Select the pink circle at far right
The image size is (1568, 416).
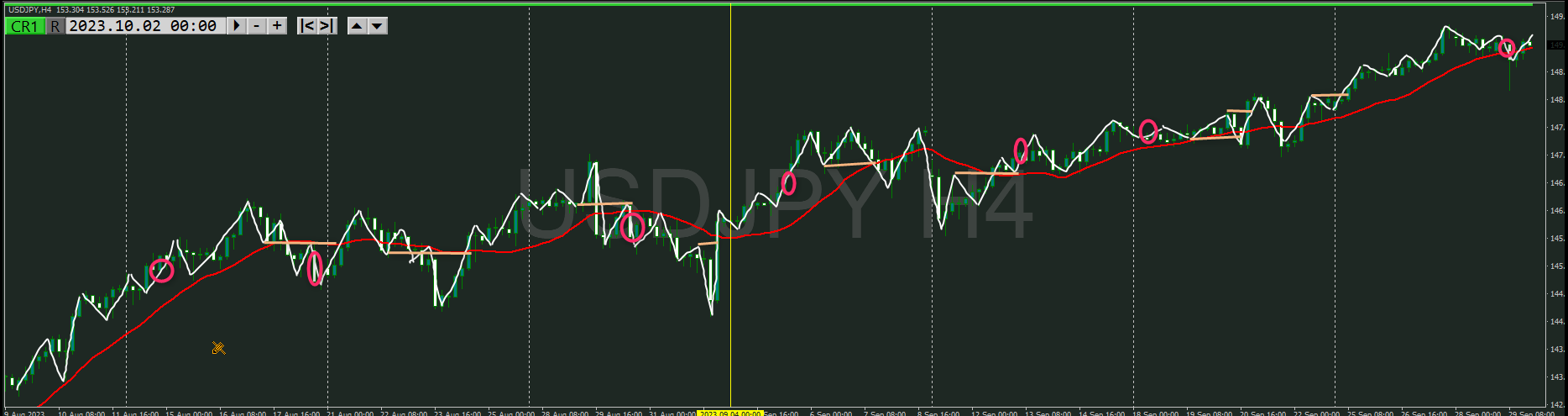point(1507,48)
